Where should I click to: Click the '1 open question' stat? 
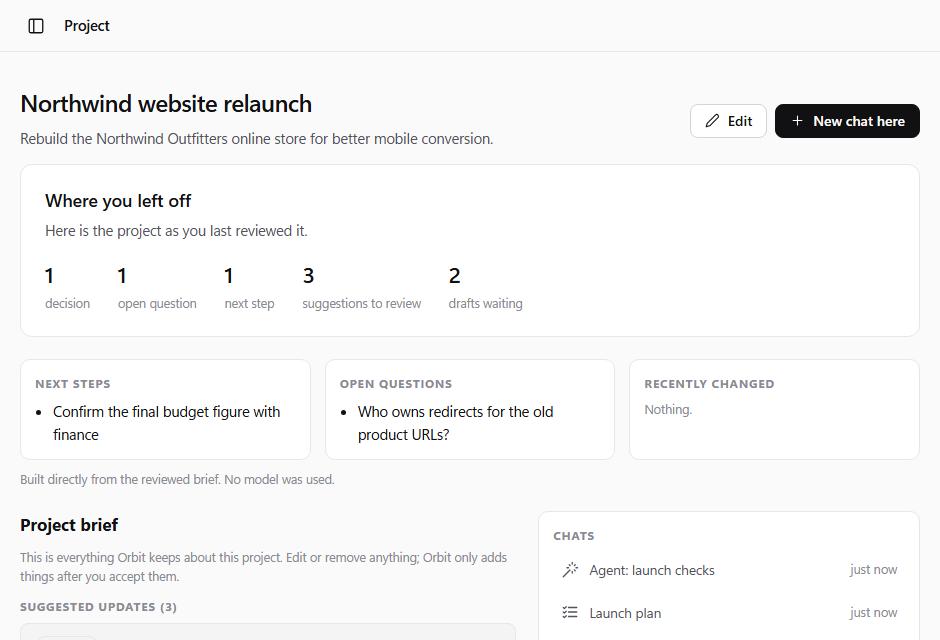coord(157,288)
